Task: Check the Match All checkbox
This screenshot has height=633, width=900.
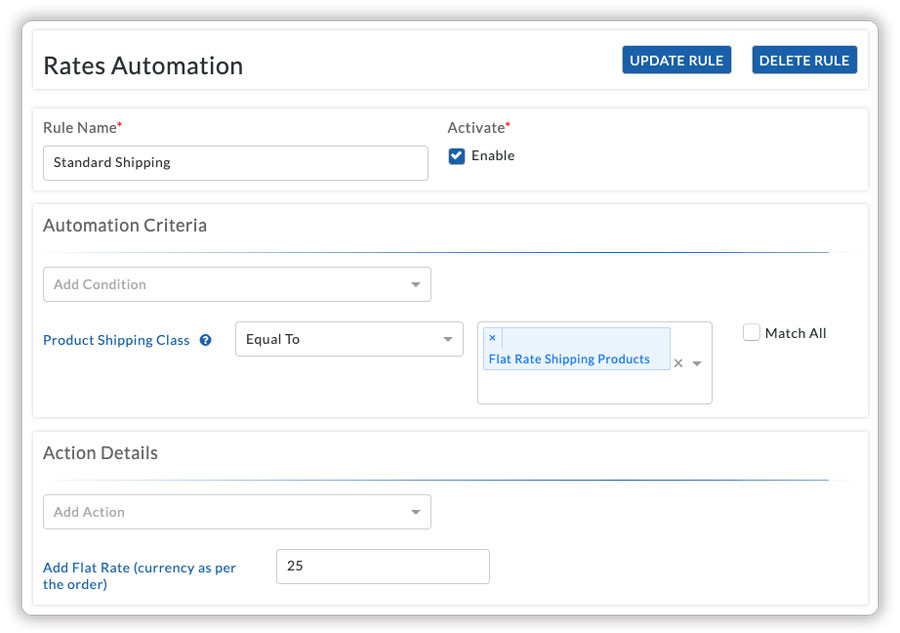Action: [751, 332]
